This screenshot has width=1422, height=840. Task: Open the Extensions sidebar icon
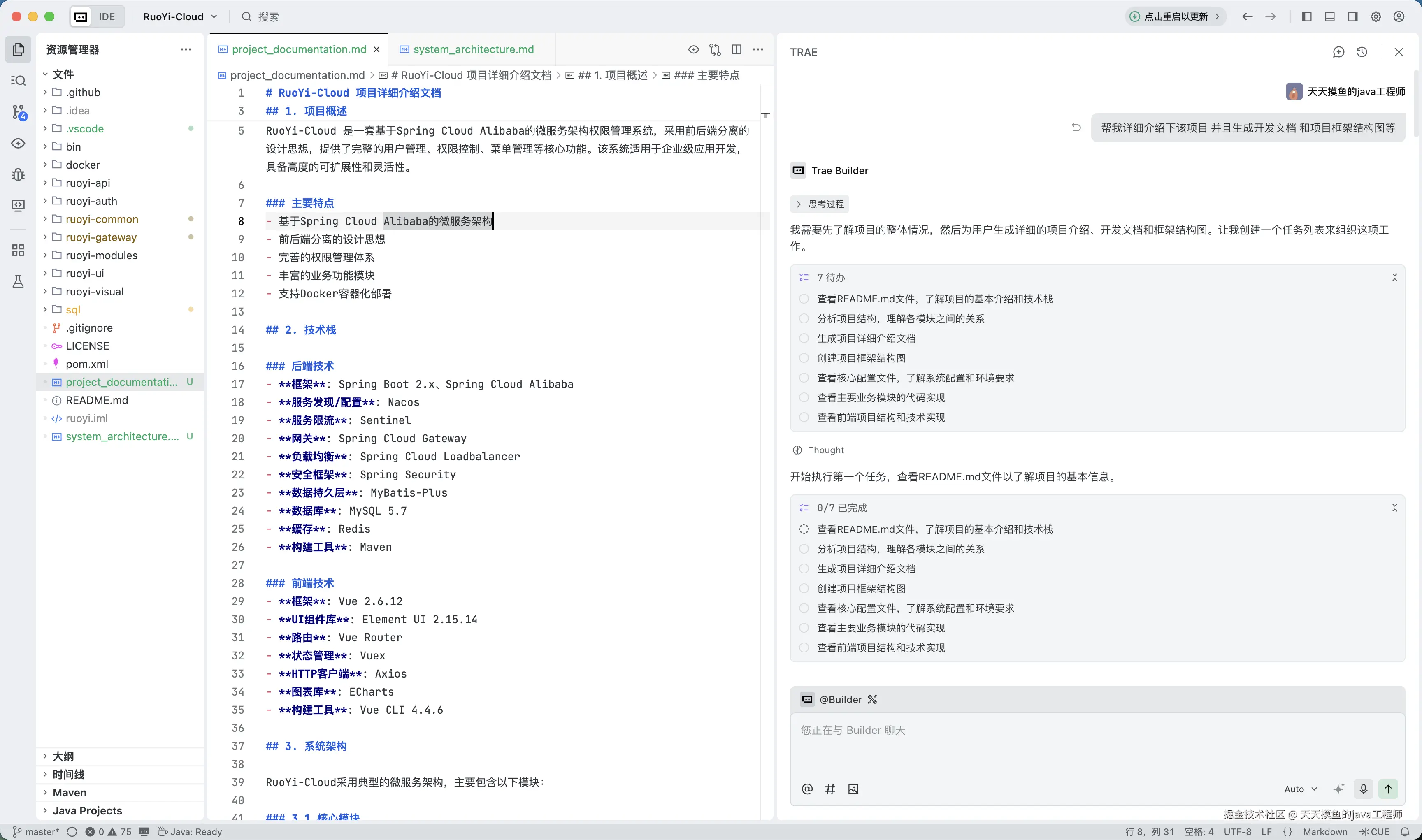(18, 250)
